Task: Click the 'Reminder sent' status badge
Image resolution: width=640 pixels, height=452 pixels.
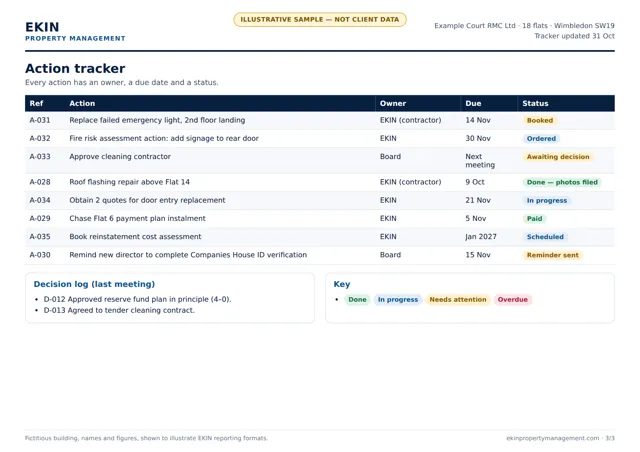Action: tap(553, 255)
